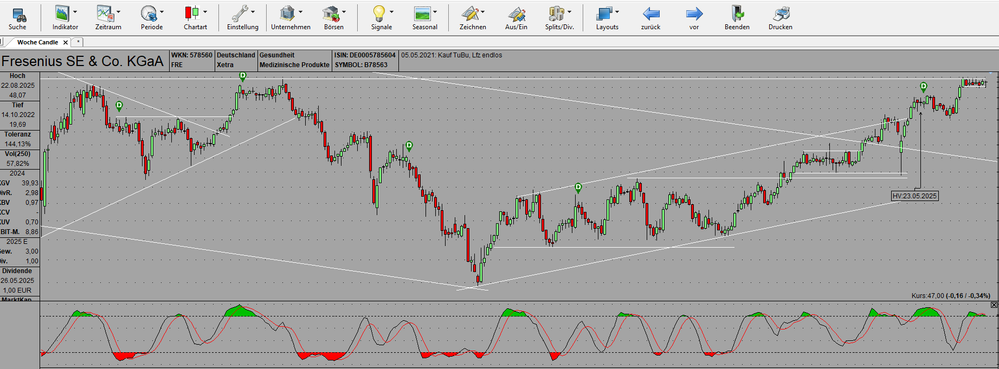Click the 144,13% tolerance value
The height and width of the screenshot is (369, 999).
[x=18, y=144]
